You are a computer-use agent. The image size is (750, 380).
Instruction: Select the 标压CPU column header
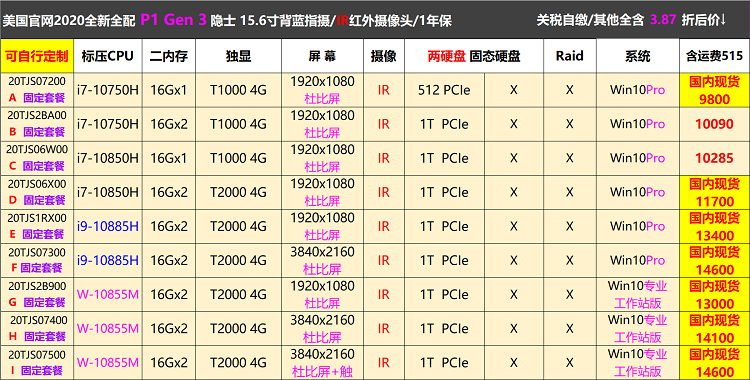[x=108, y=56]
